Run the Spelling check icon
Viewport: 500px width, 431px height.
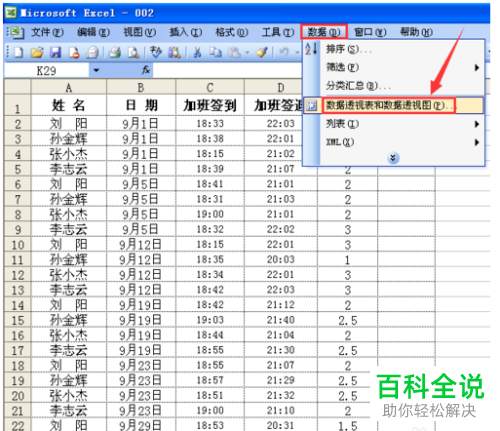[156, 52]
